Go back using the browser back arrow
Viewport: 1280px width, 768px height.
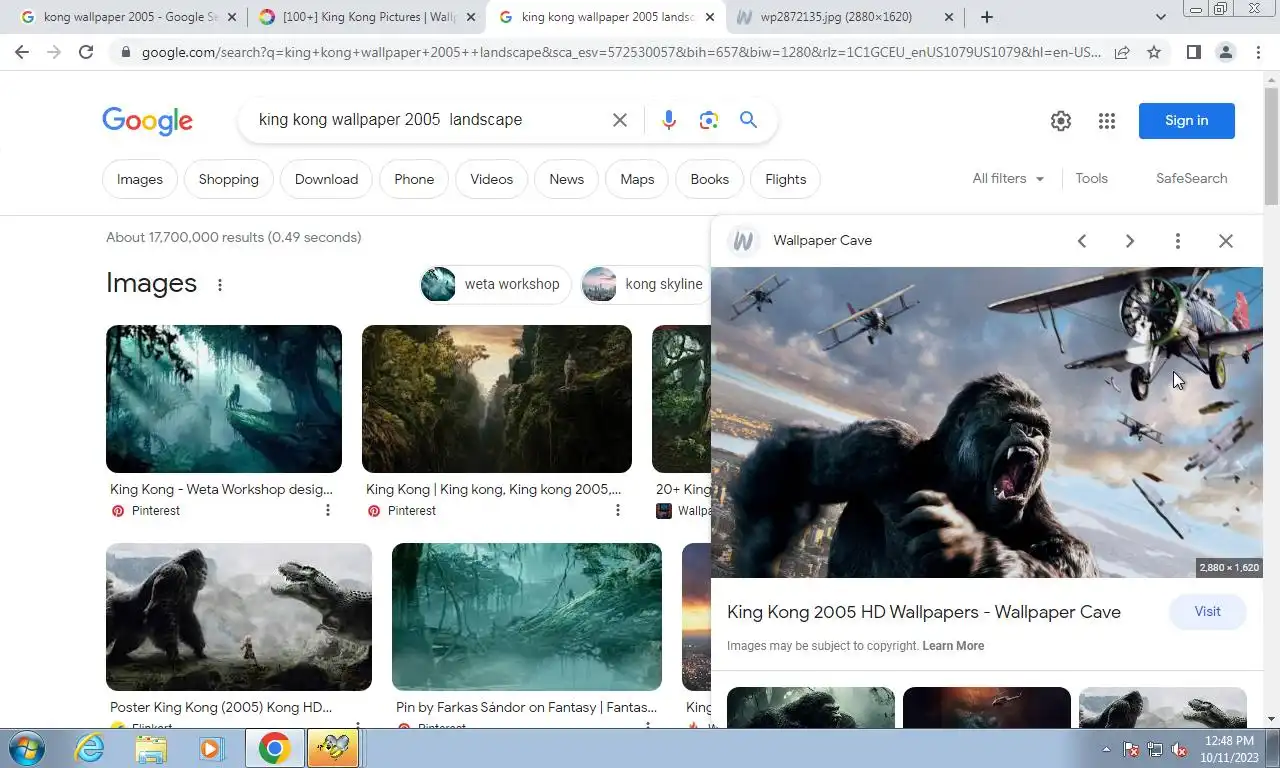coord(22,52)
